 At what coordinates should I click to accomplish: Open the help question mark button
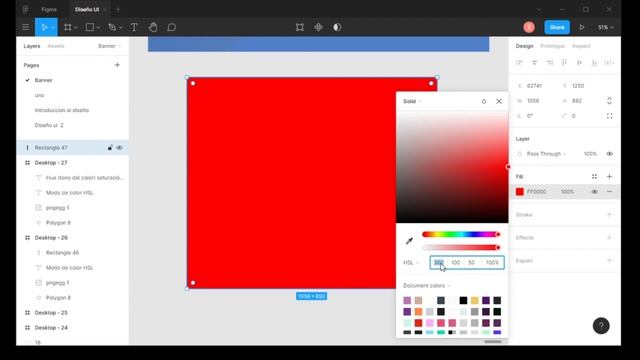pos(601,326)
